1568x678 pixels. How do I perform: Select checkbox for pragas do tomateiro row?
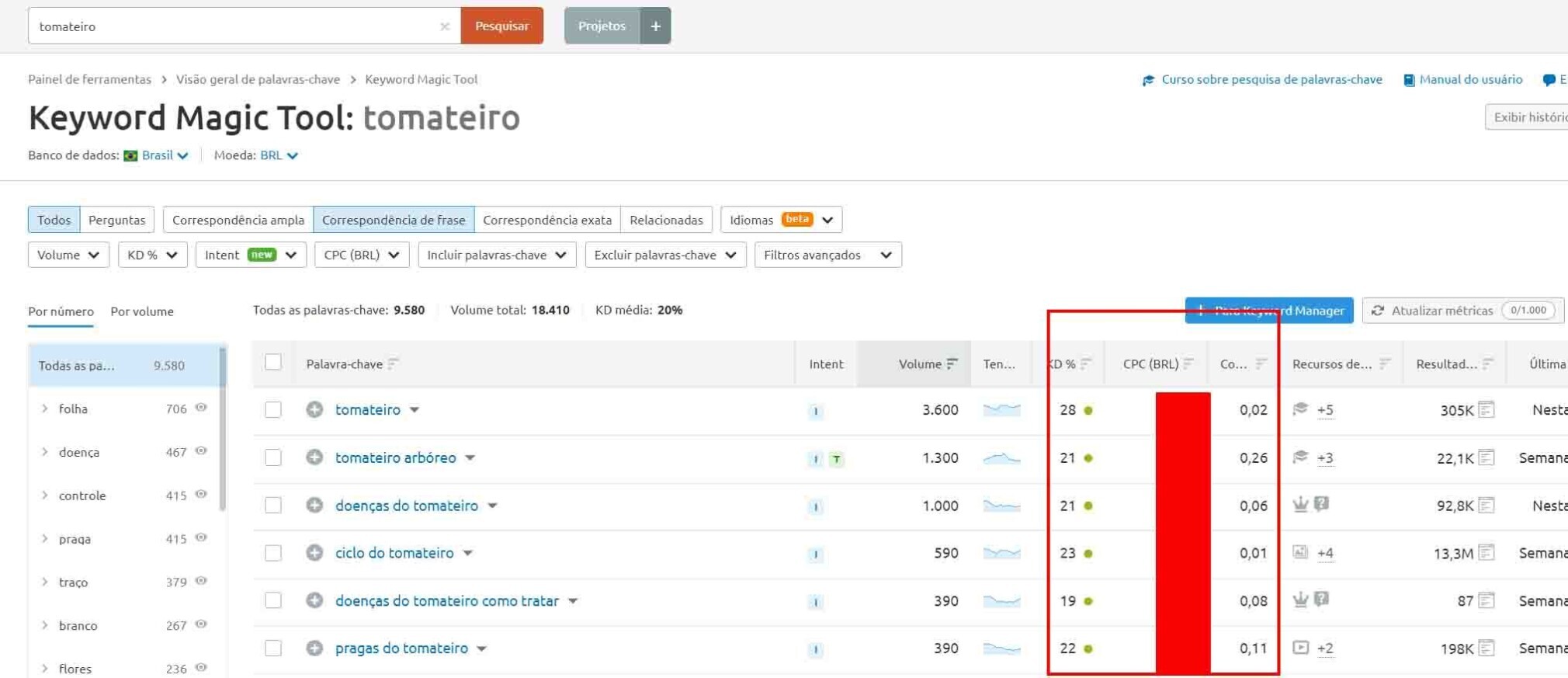[273, 648]
